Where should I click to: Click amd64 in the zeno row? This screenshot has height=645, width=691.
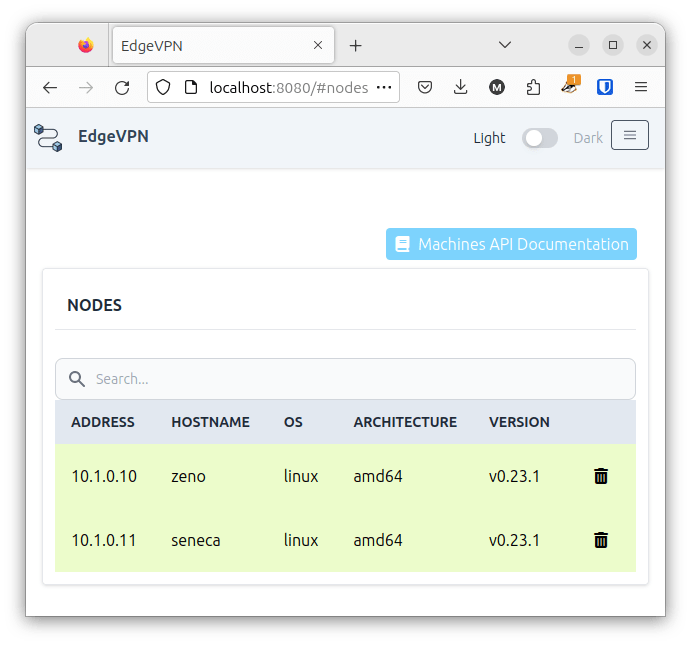point(378,476)
